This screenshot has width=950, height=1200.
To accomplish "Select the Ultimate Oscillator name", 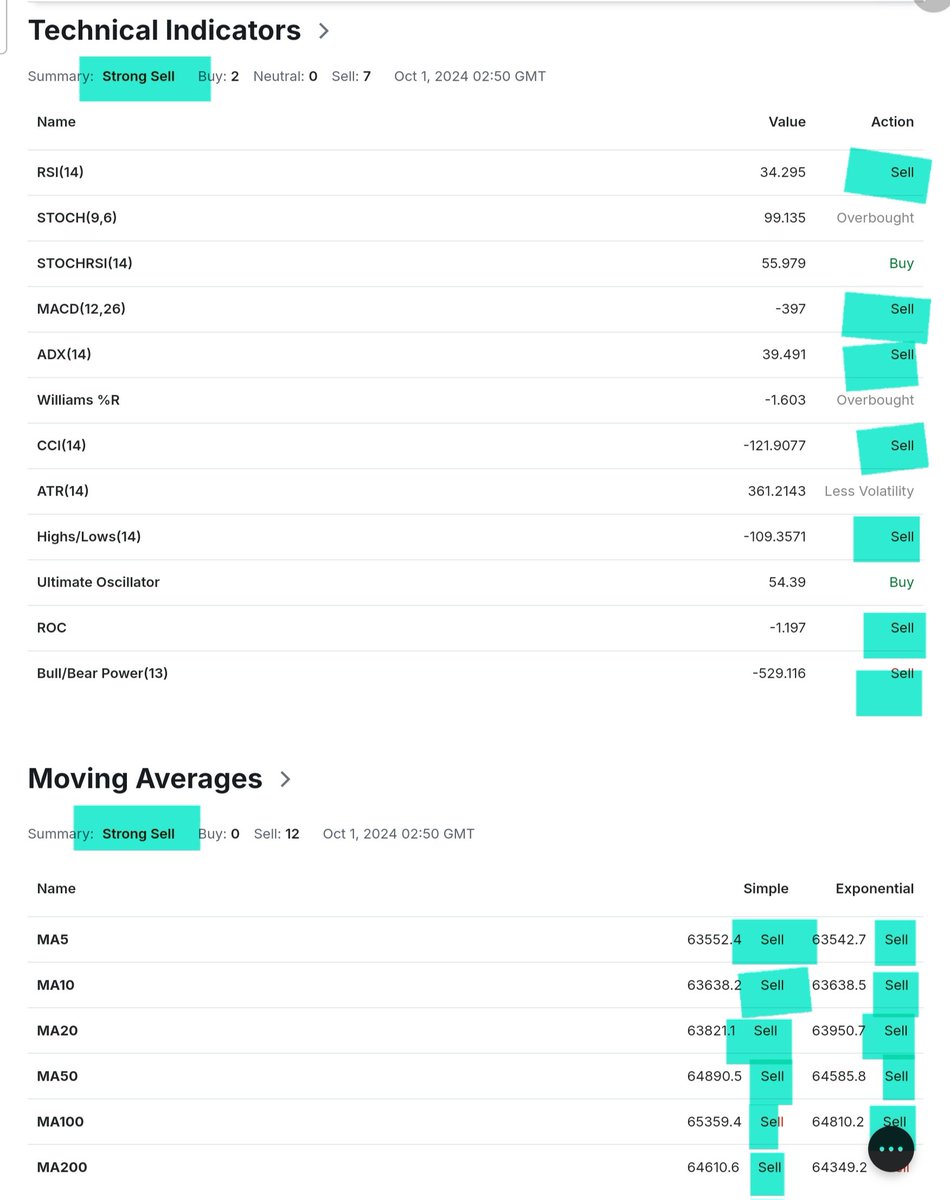I will point(98,582).
